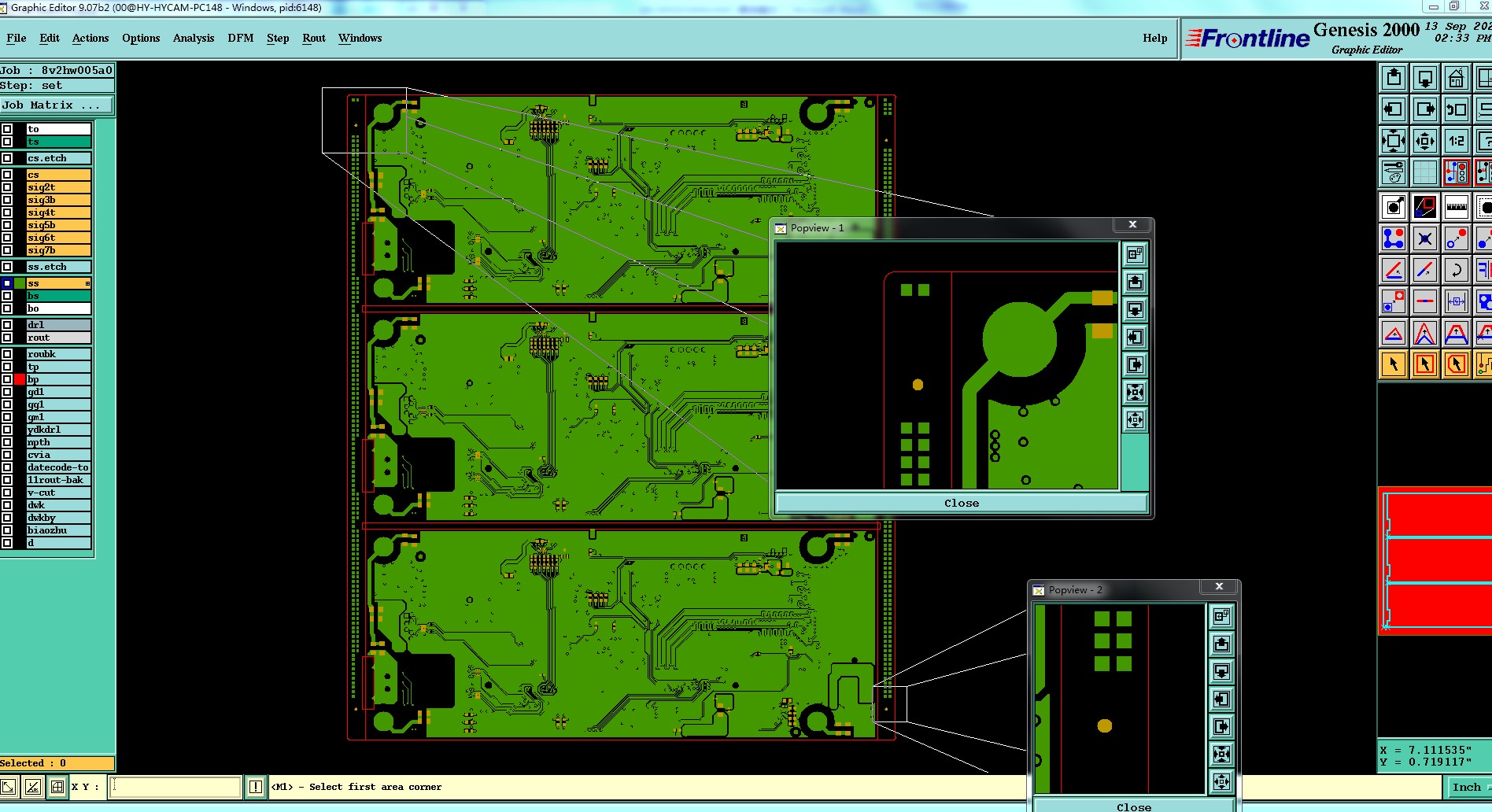The width and height of the screenshot is (1492, 812).
Task: Open the Windows menu
Action: pos(360,38)
